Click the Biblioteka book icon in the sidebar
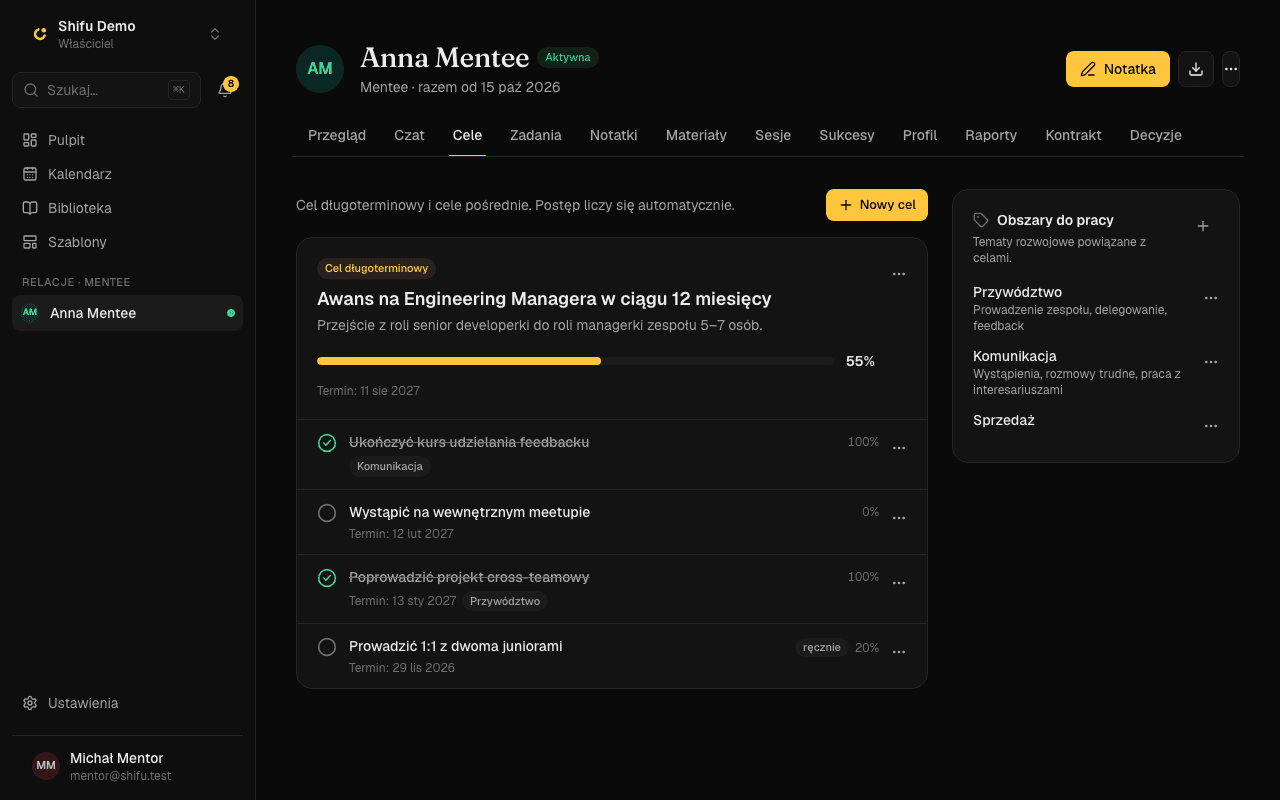This screenshot has width=1280, height=800. click(30, 208)
